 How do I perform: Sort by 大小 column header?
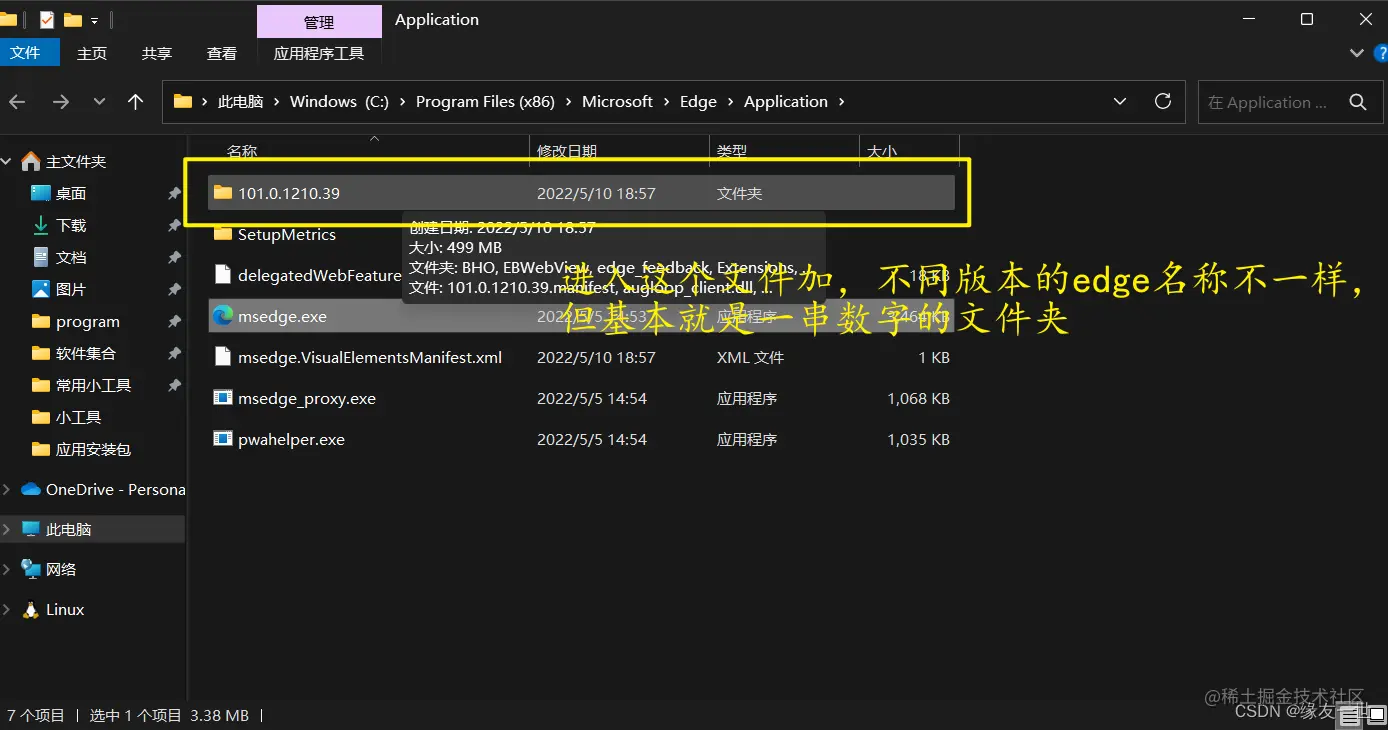pyautogui.click(x=882, y=152)
